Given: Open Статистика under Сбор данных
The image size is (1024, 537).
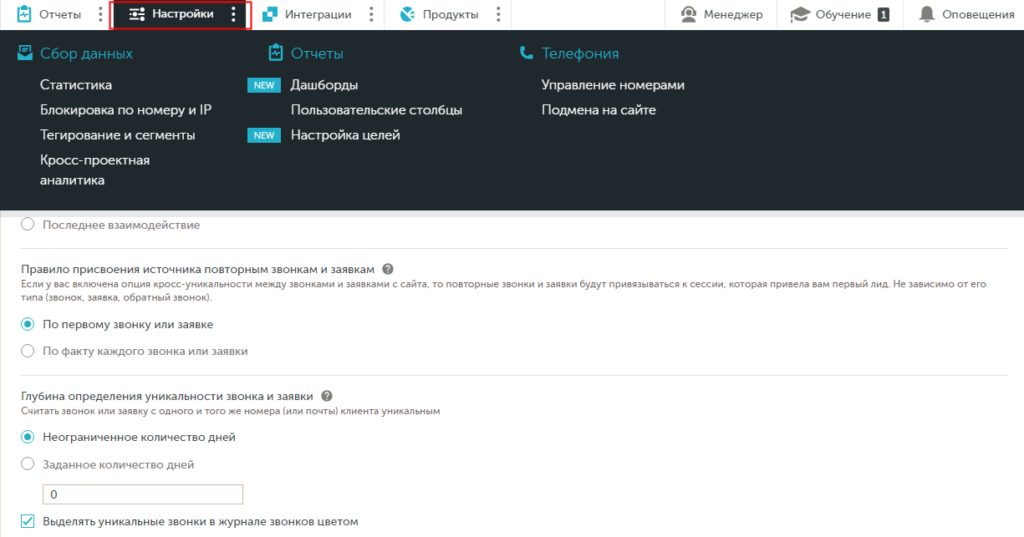Looking at the screenshot, I should click(x=76, y=85).
